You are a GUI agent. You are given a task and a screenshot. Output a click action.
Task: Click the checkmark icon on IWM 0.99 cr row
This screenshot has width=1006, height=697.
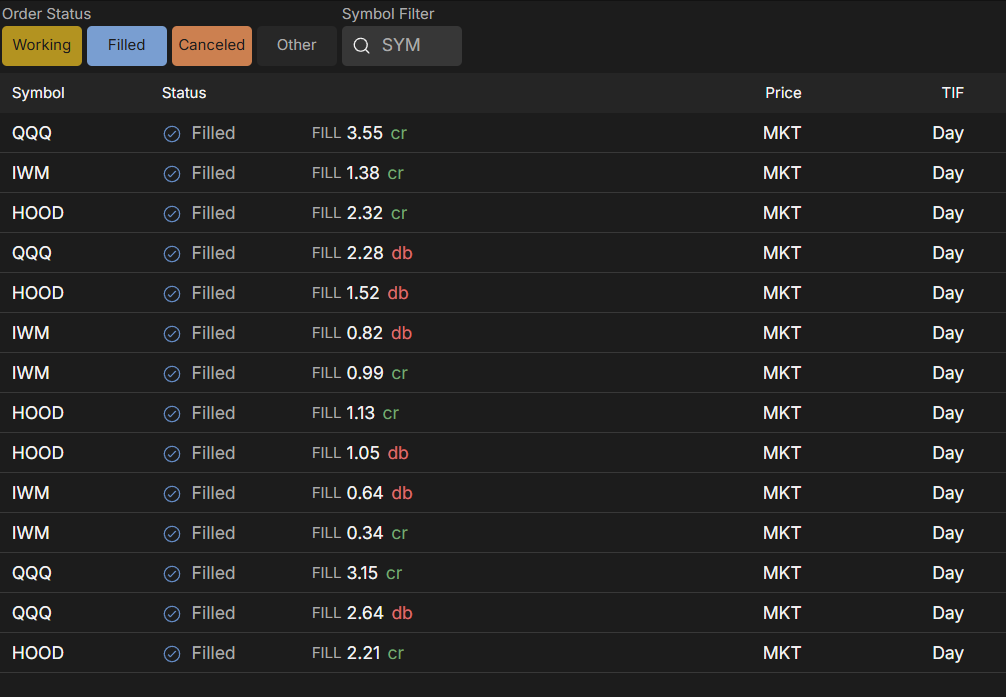coord(172,374)
